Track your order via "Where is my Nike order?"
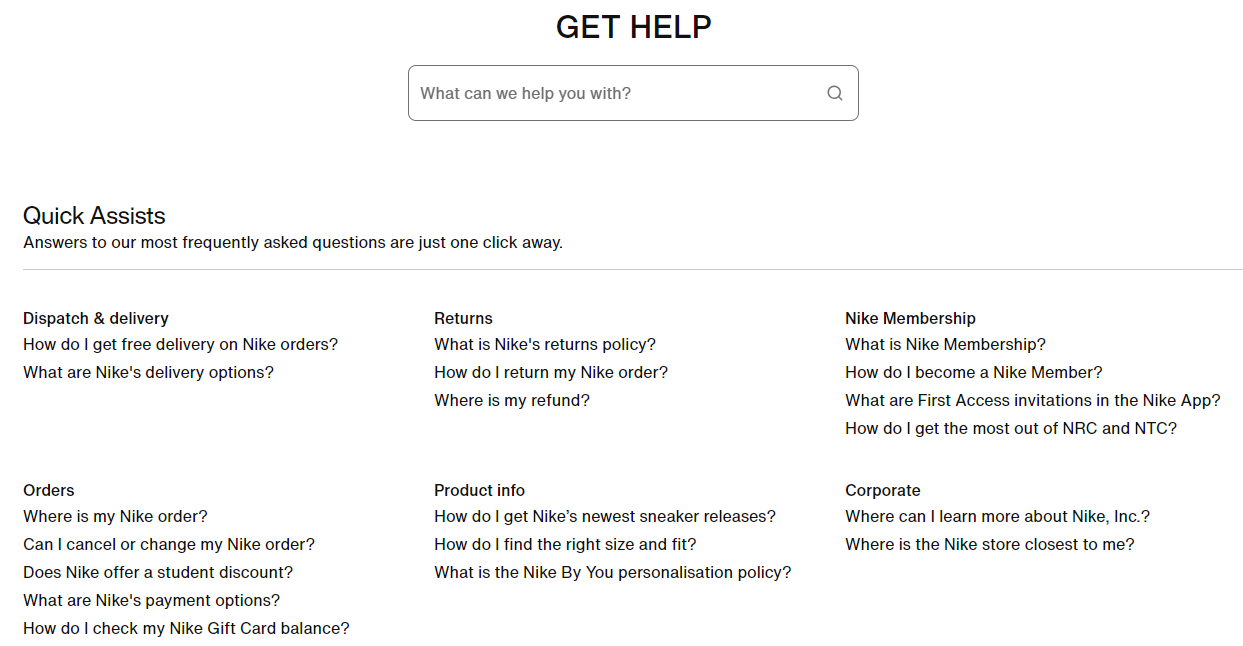The image size is (1243, 646). tap(115, 516)
